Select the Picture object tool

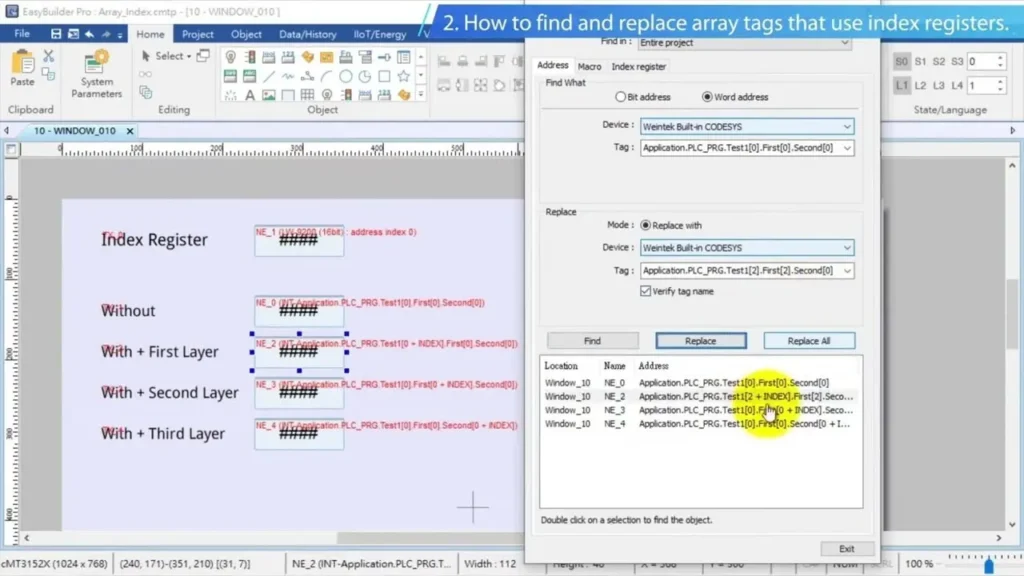click(x=267, y=95)
